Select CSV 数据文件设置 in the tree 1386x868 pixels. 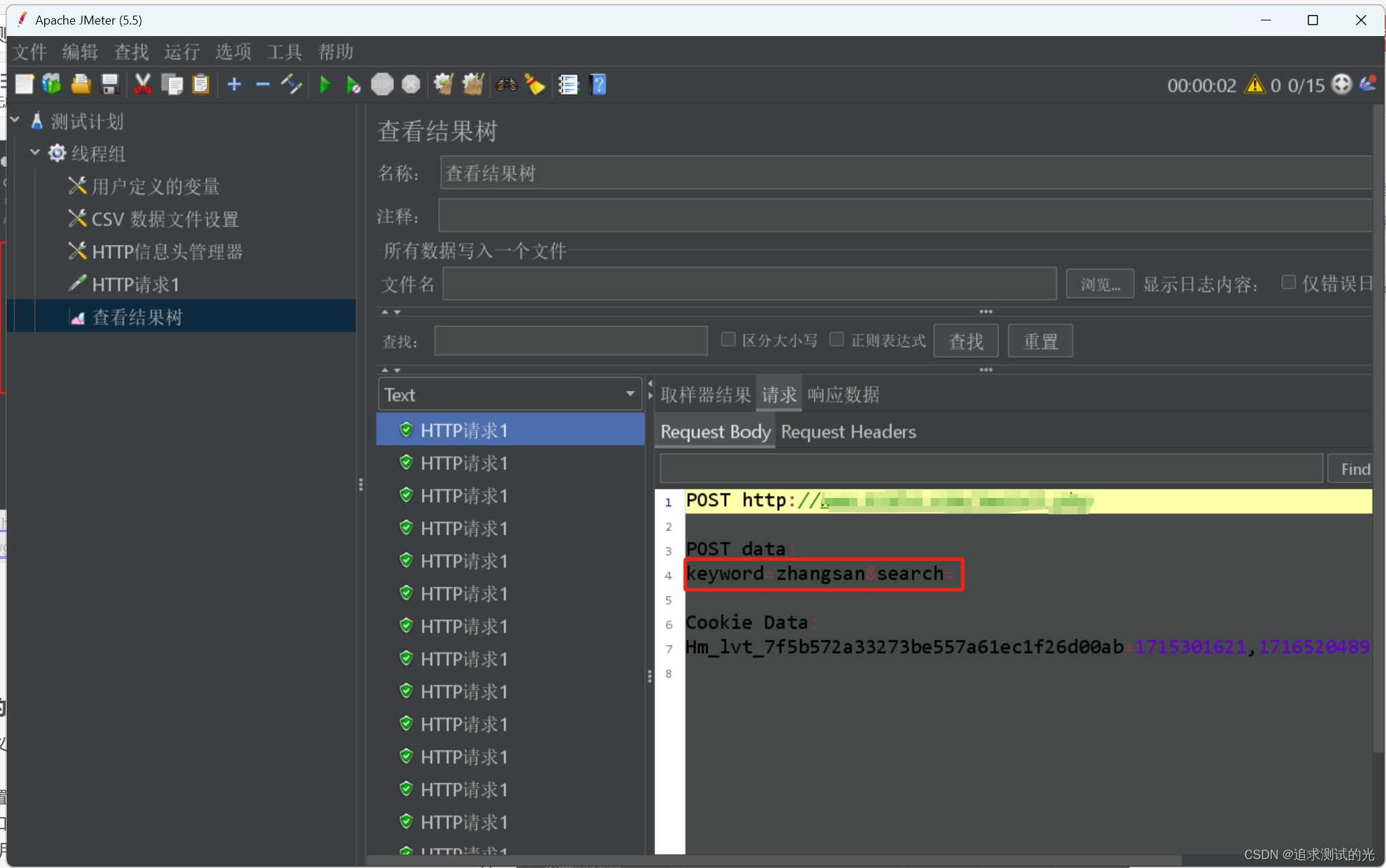[165, 219]
